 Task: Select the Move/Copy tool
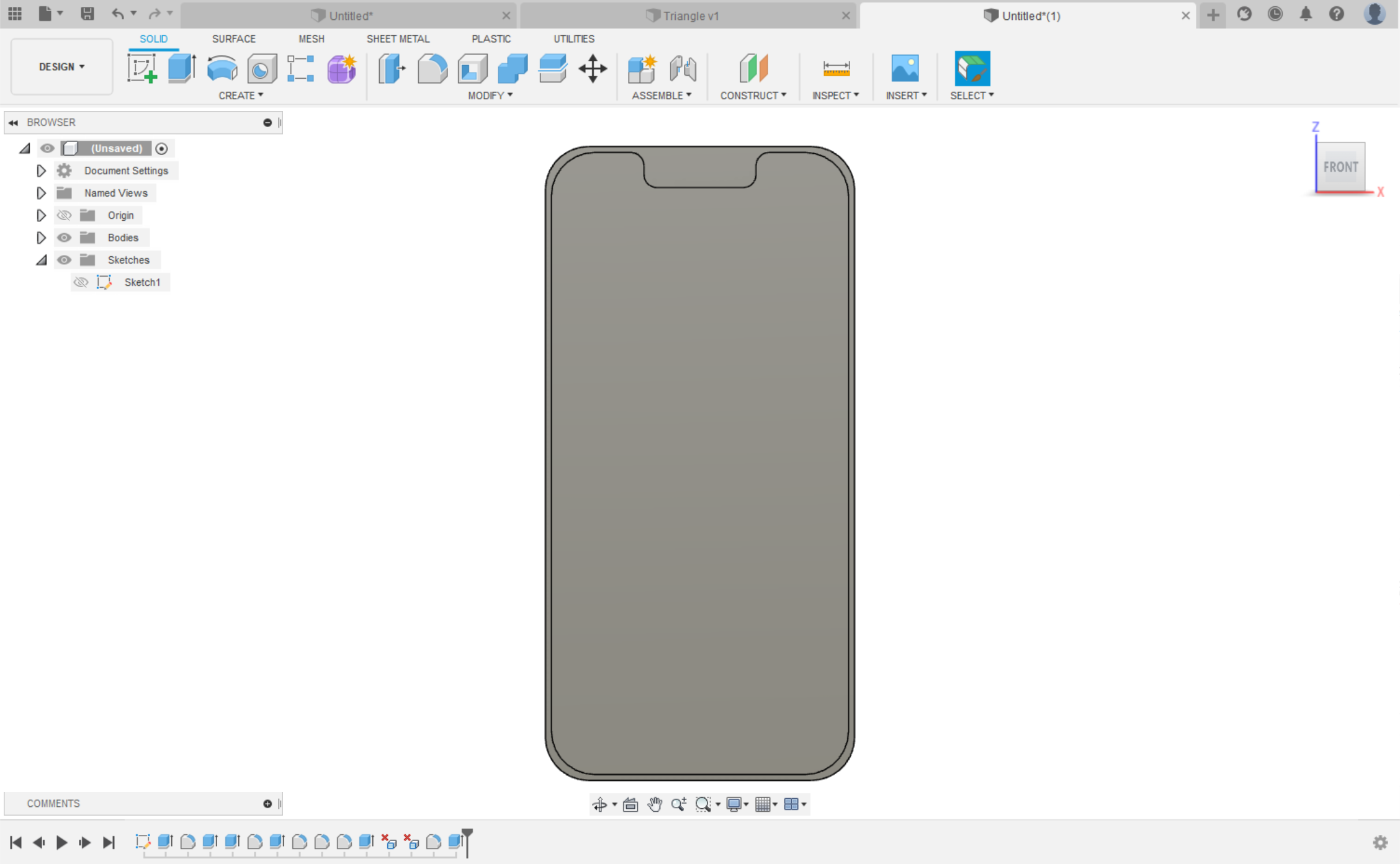pos(593,68)
